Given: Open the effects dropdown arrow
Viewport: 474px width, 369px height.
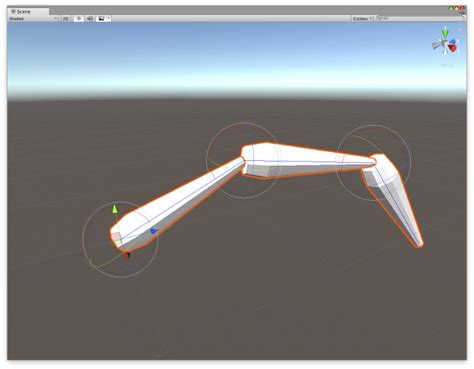Looking at the screenshot, I should click(109, 19).
